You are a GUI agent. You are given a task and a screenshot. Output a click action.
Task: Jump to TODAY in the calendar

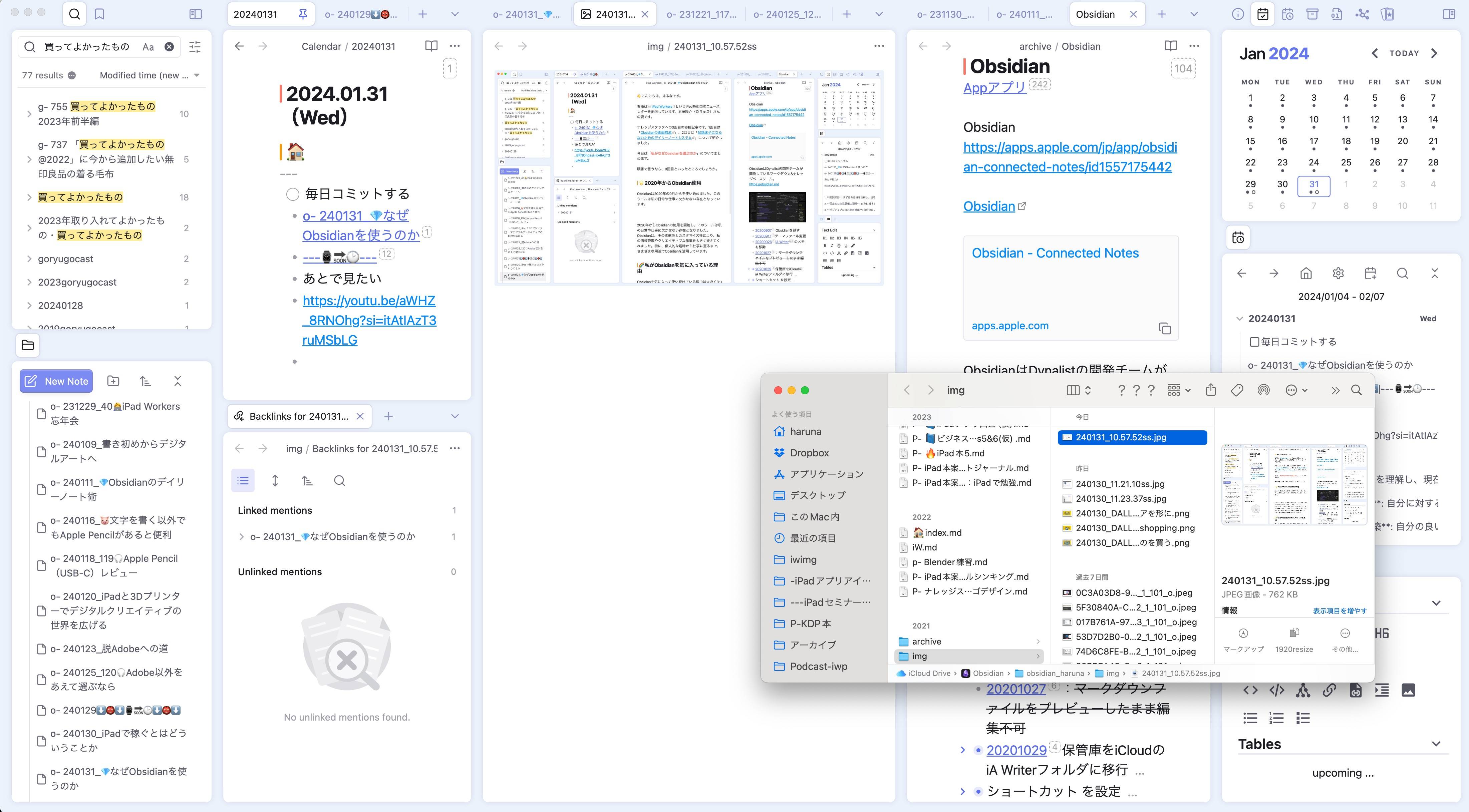pyautogui.click(x=1404, y=53)
